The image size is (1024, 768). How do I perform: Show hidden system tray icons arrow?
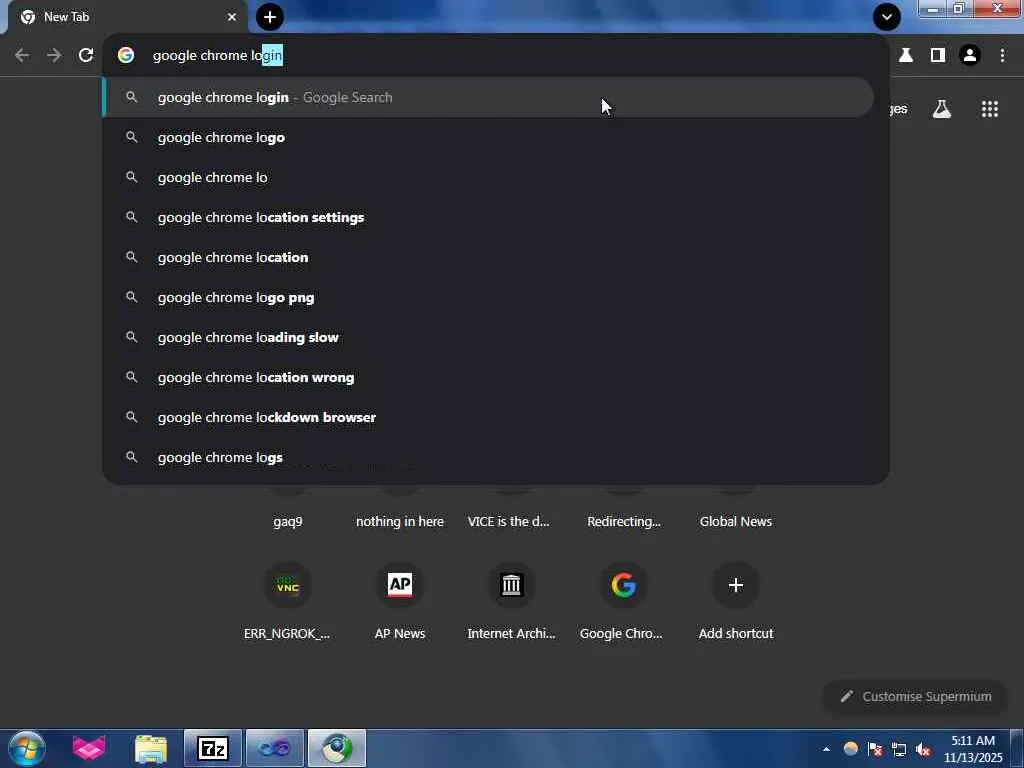(x=827, y=749)
